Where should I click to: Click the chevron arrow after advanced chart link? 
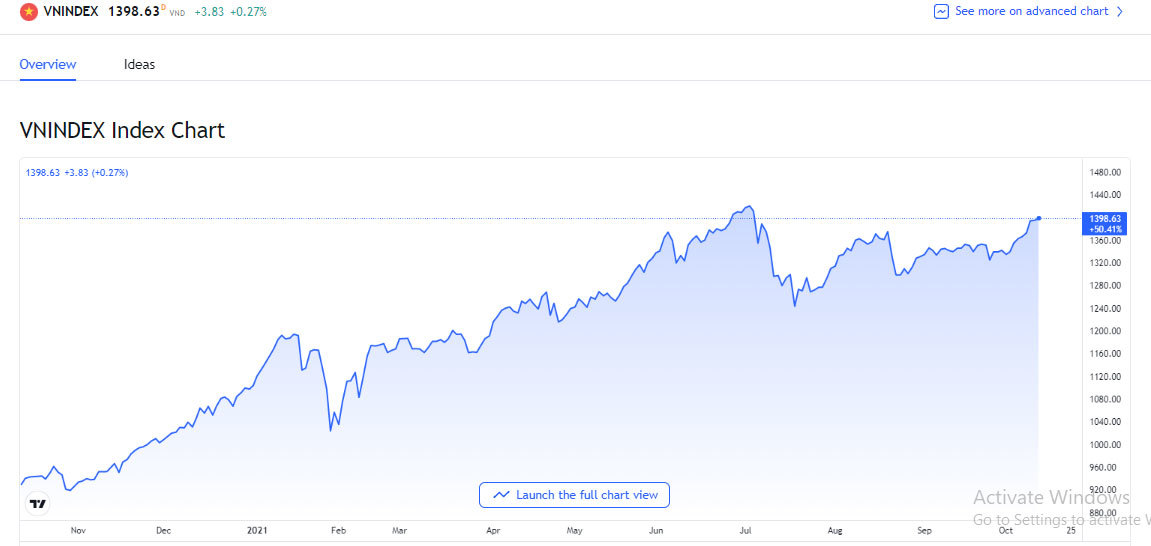coord(1120,12)
